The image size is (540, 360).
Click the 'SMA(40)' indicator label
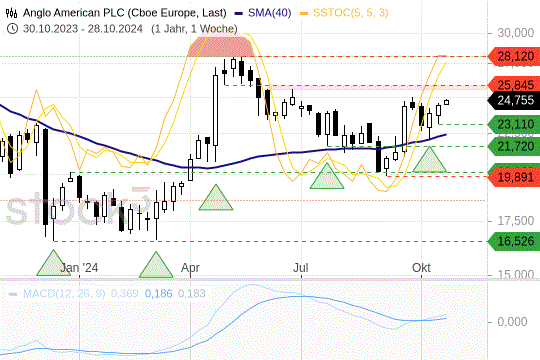pos(270,13)
